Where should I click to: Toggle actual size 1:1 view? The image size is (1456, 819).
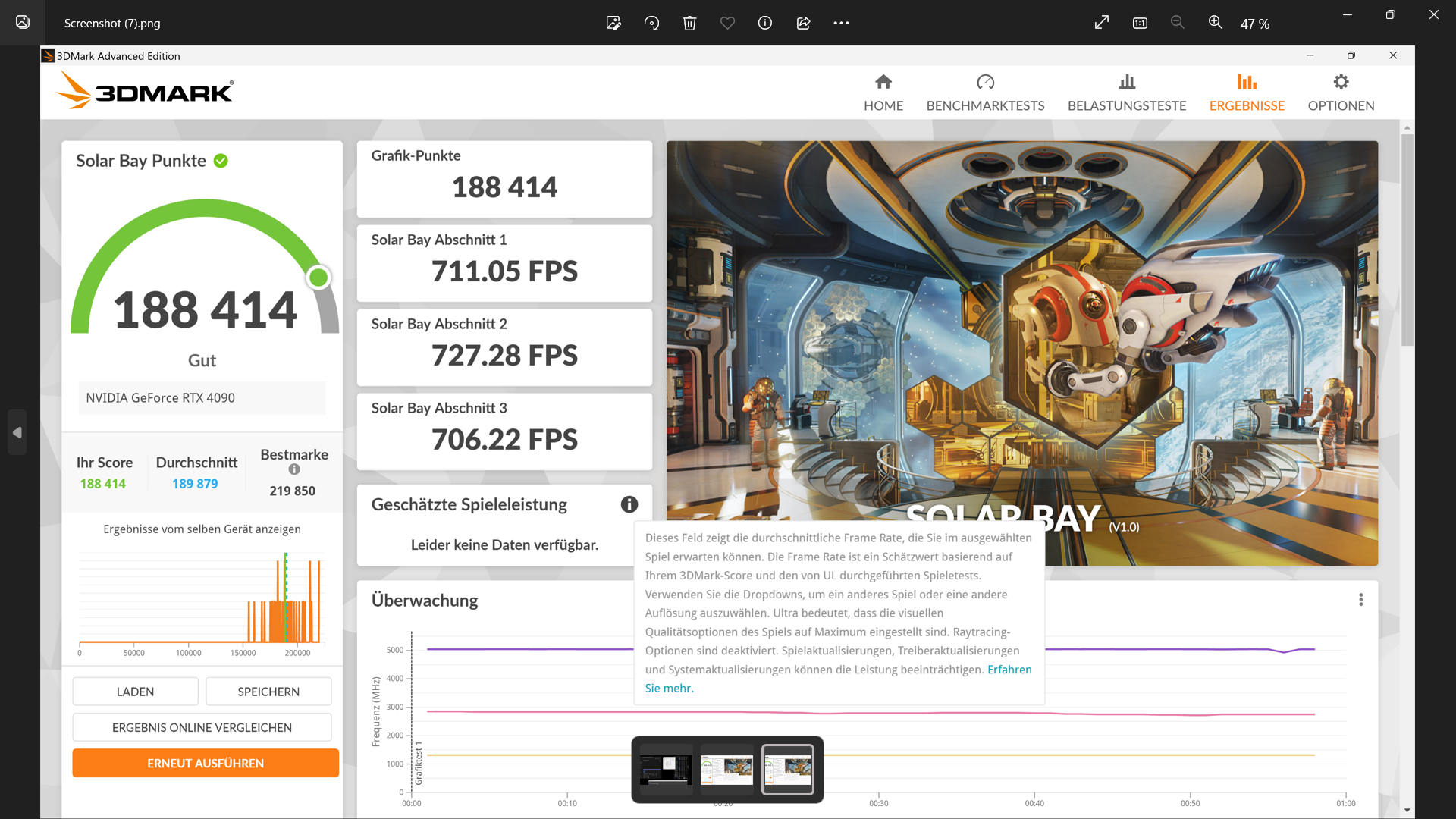1140,23
